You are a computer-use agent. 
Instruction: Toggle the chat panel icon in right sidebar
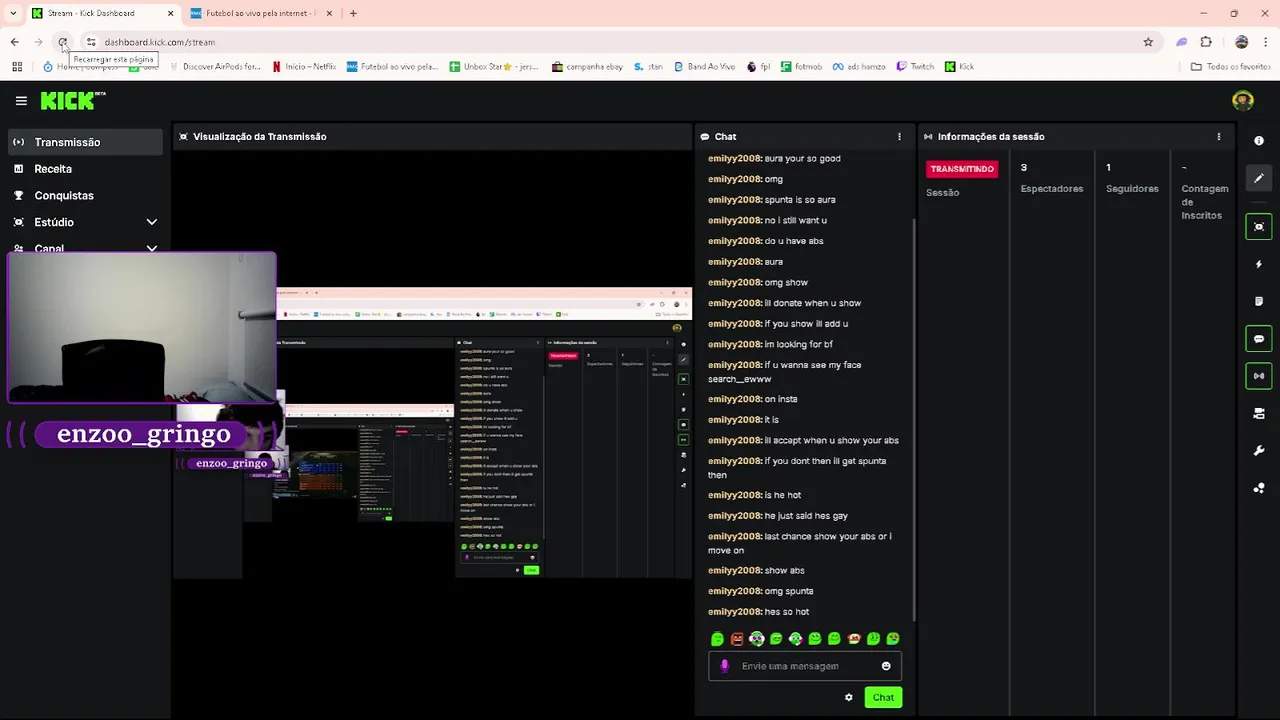pos(1259,339)
